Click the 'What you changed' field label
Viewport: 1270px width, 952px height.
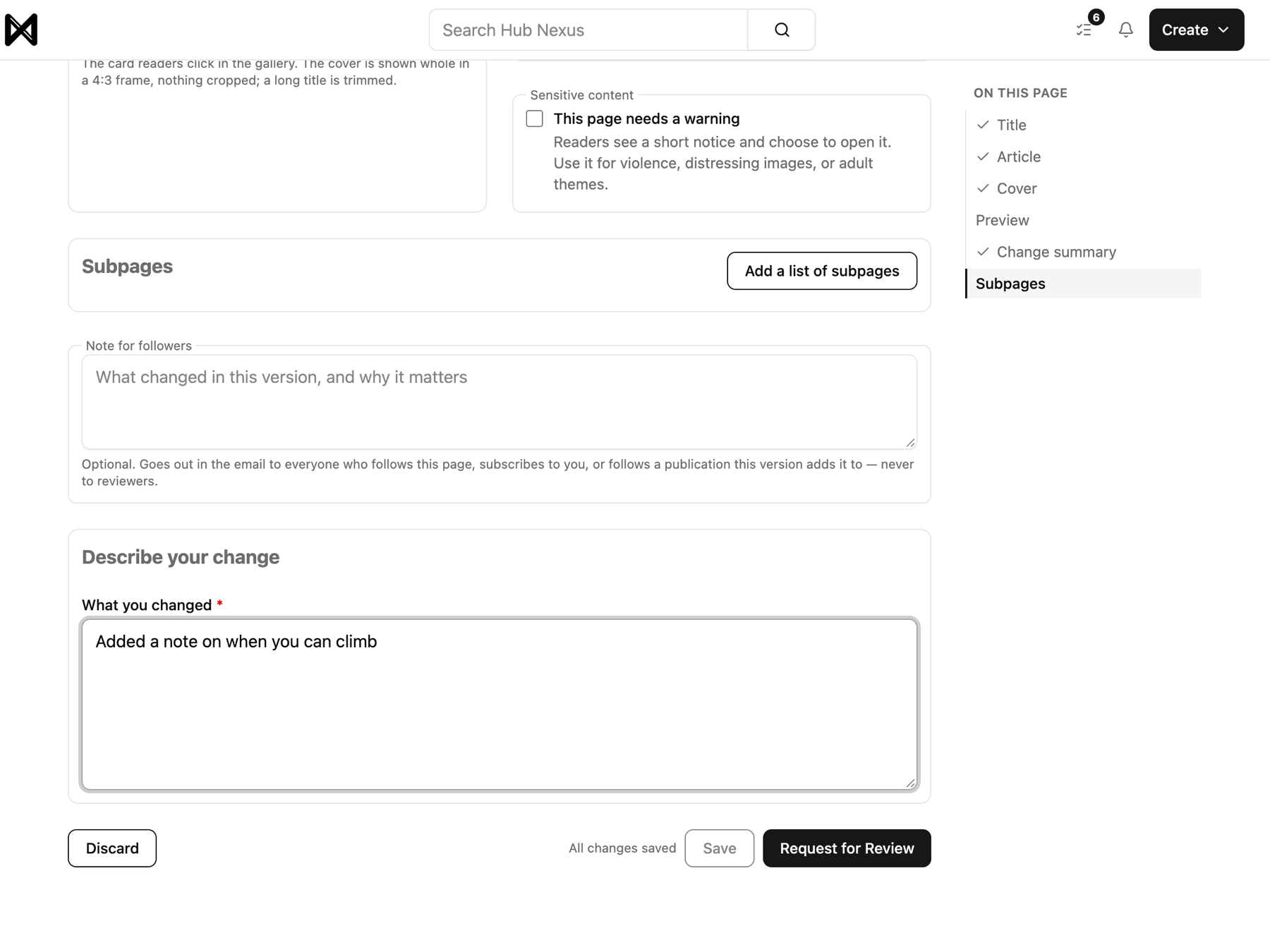tap(147, 605)
